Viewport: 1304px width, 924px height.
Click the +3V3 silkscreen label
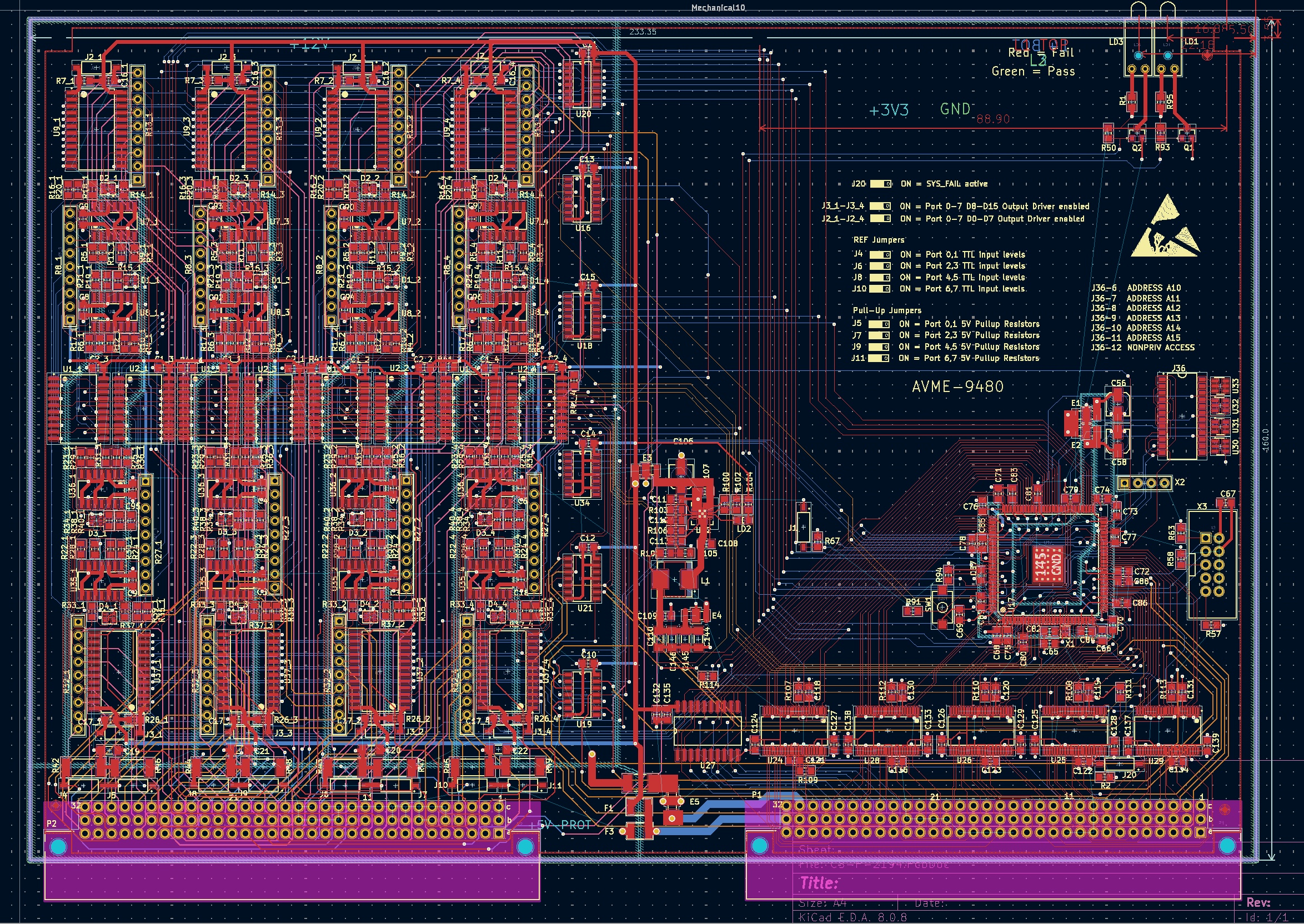(889, 111)
